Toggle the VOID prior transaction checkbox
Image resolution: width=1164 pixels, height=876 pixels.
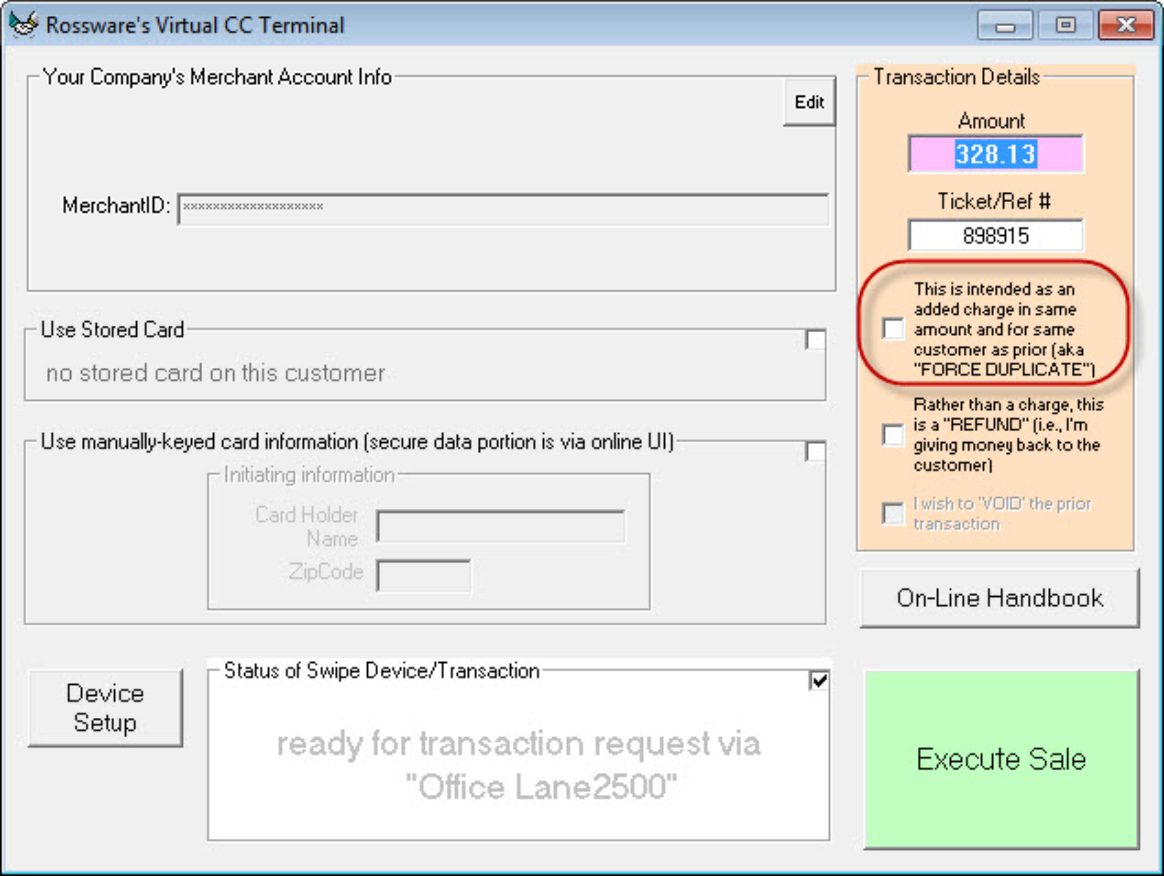coord(893,513)
